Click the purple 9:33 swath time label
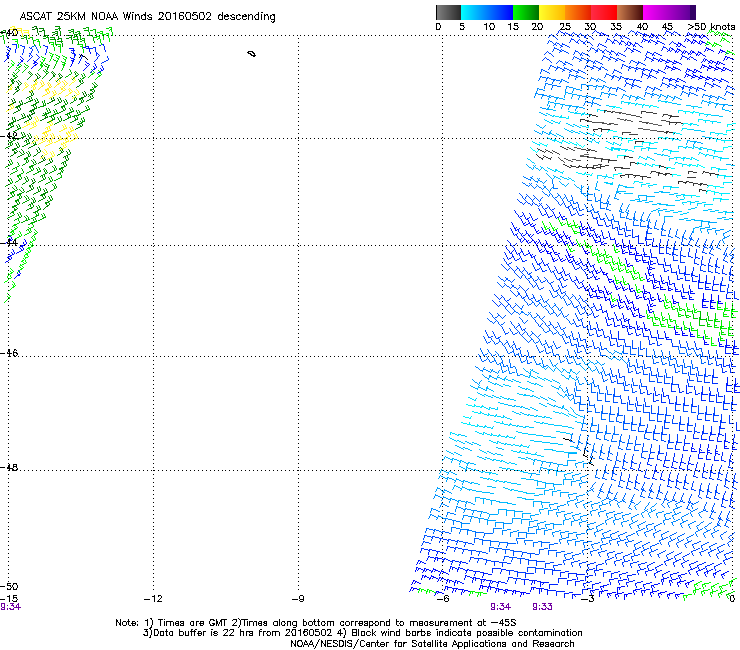Image resolution: width=740 pixels, height=650 pixels. pyautogui.click(x=542, y=607)
